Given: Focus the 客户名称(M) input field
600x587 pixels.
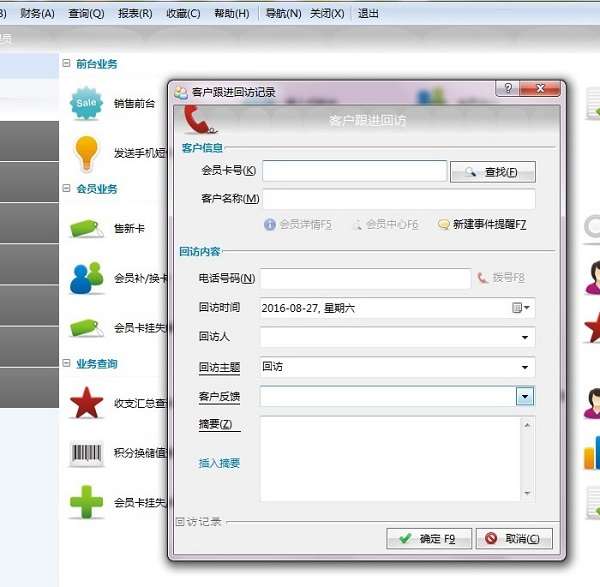Looking at the screenshot, I should point(399,199).
